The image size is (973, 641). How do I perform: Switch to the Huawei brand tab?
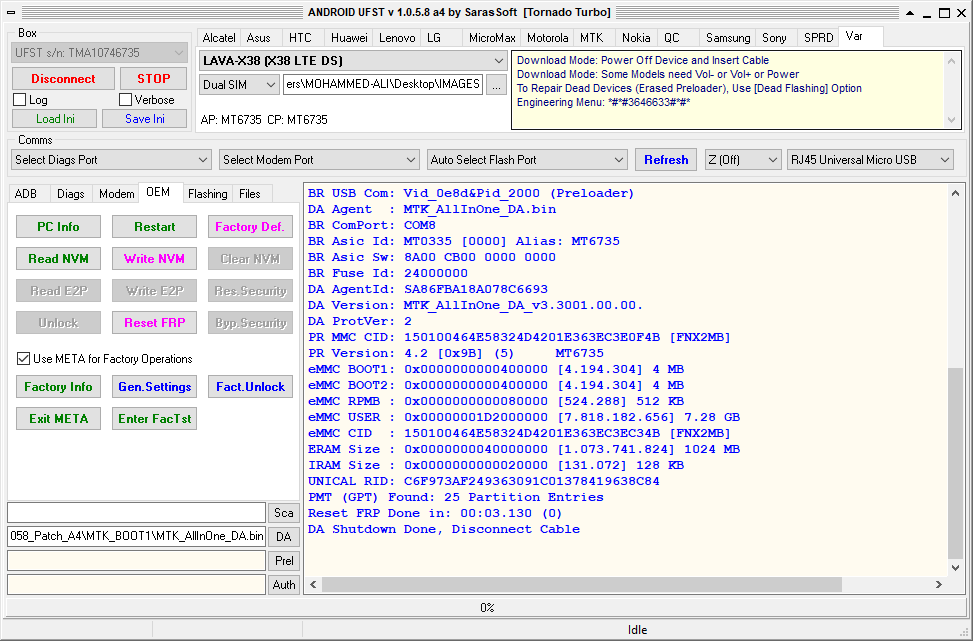[x=349, y=38]
